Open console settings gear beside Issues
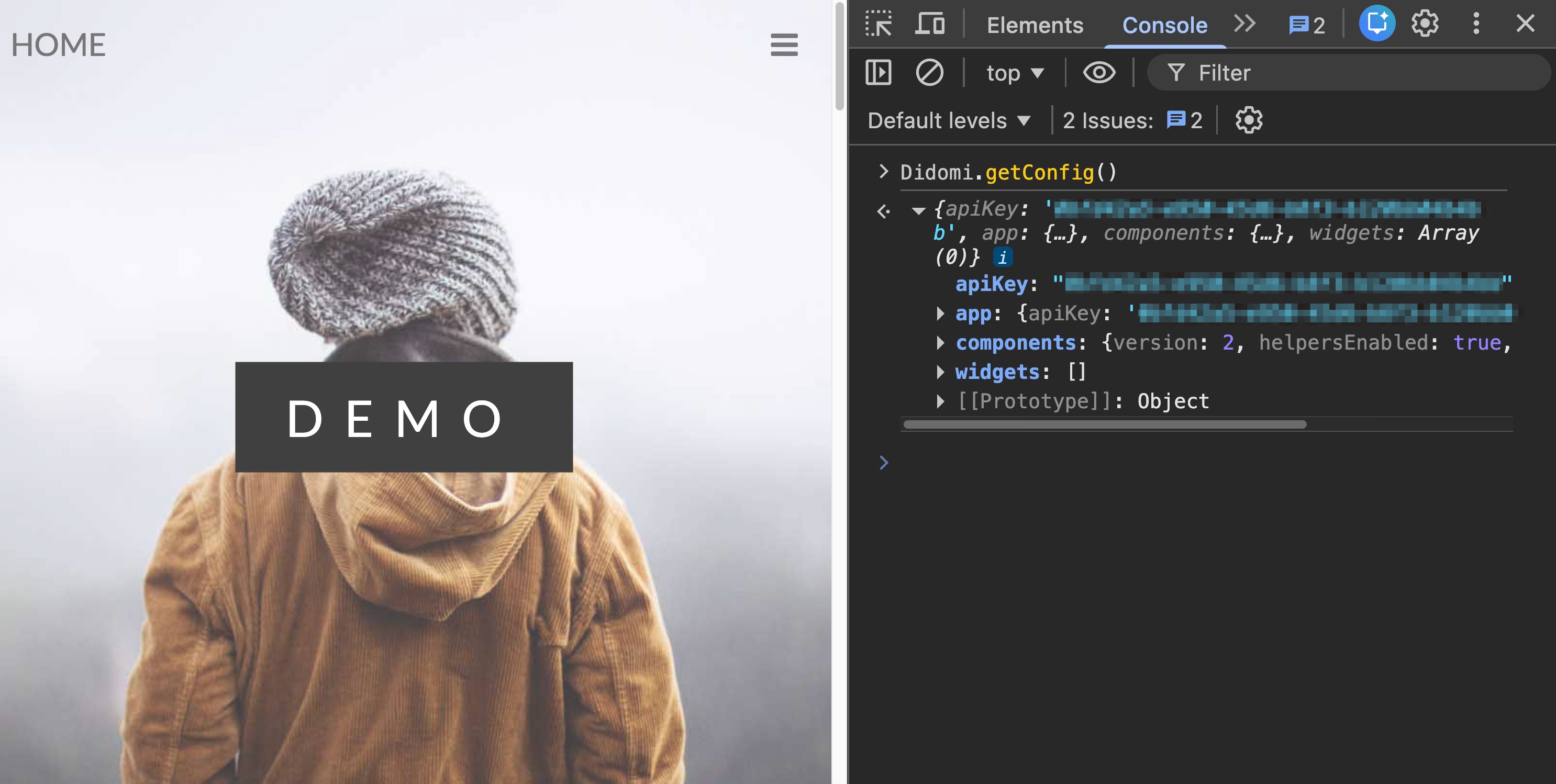This screenshot has width=1556, height=784. point(1249,120)
